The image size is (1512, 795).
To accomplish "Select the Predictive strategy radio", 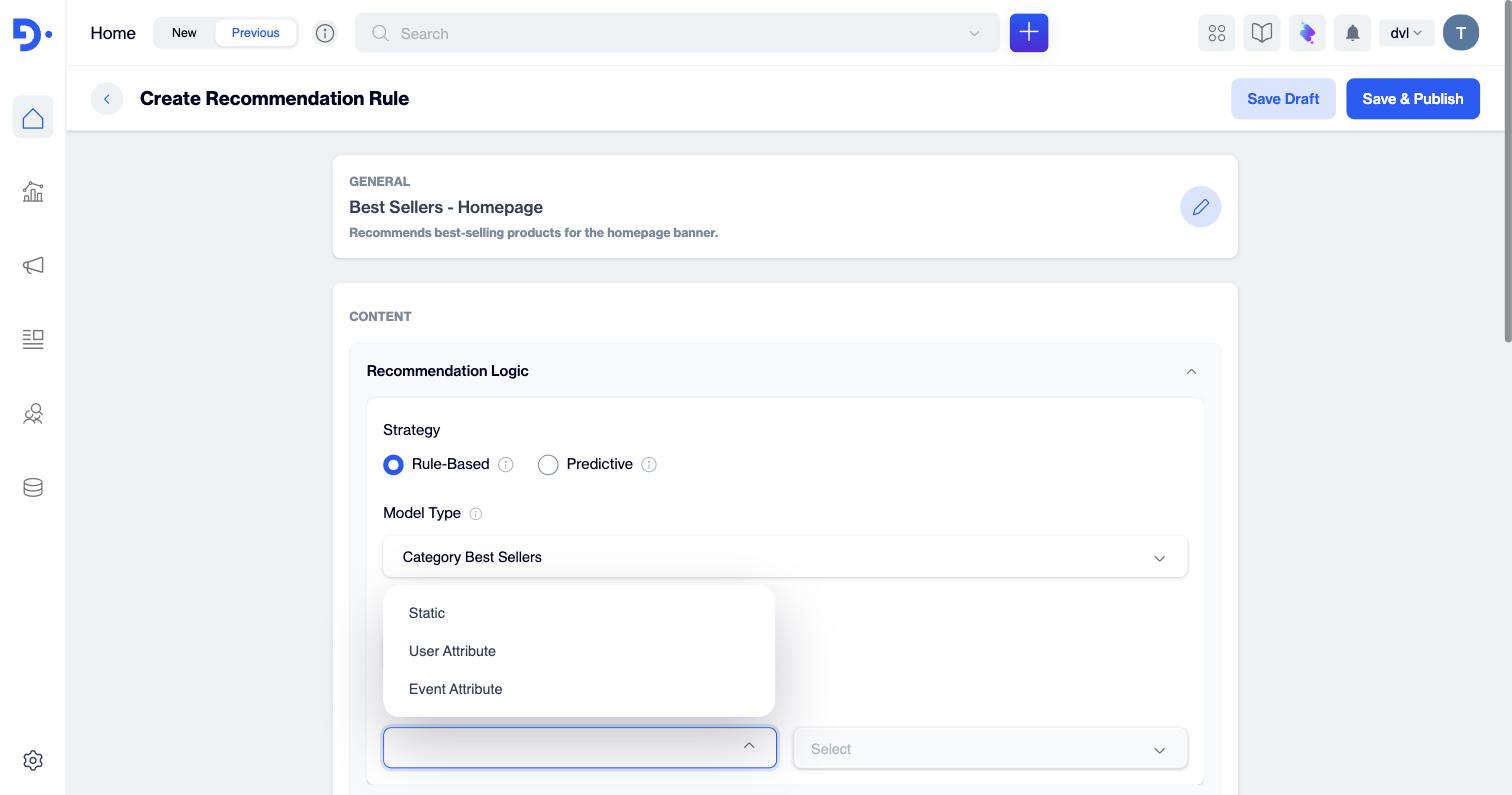I will click(x=548, y=465).
